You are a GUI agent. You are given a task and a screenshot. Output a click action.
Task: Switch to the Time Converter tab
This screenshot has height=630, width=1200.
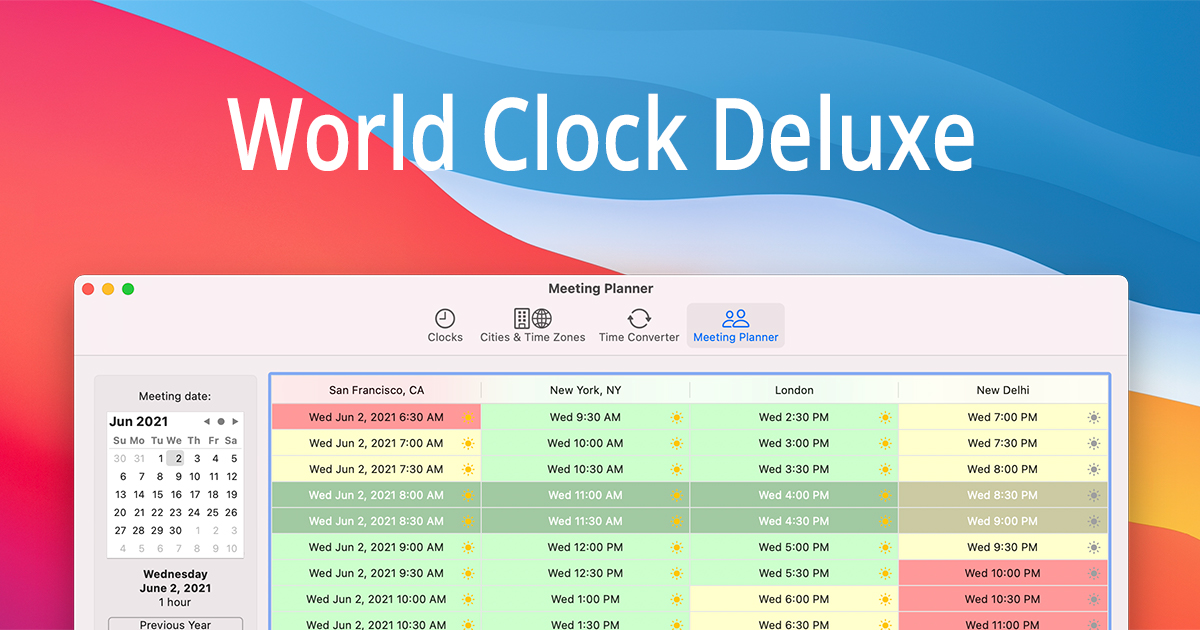[639, 326]
